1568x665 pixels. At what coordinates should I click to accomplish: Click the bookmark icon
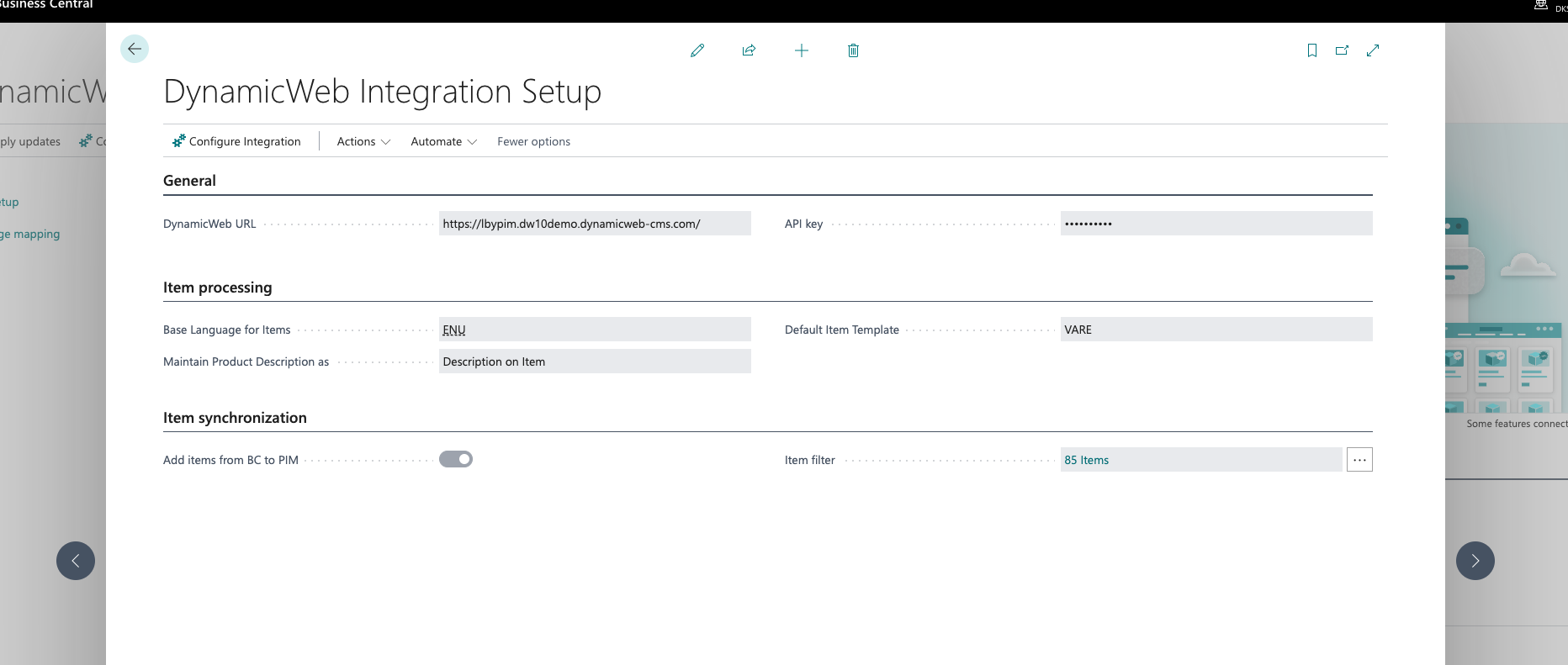pyautogui.click(x=1311, y=50)
